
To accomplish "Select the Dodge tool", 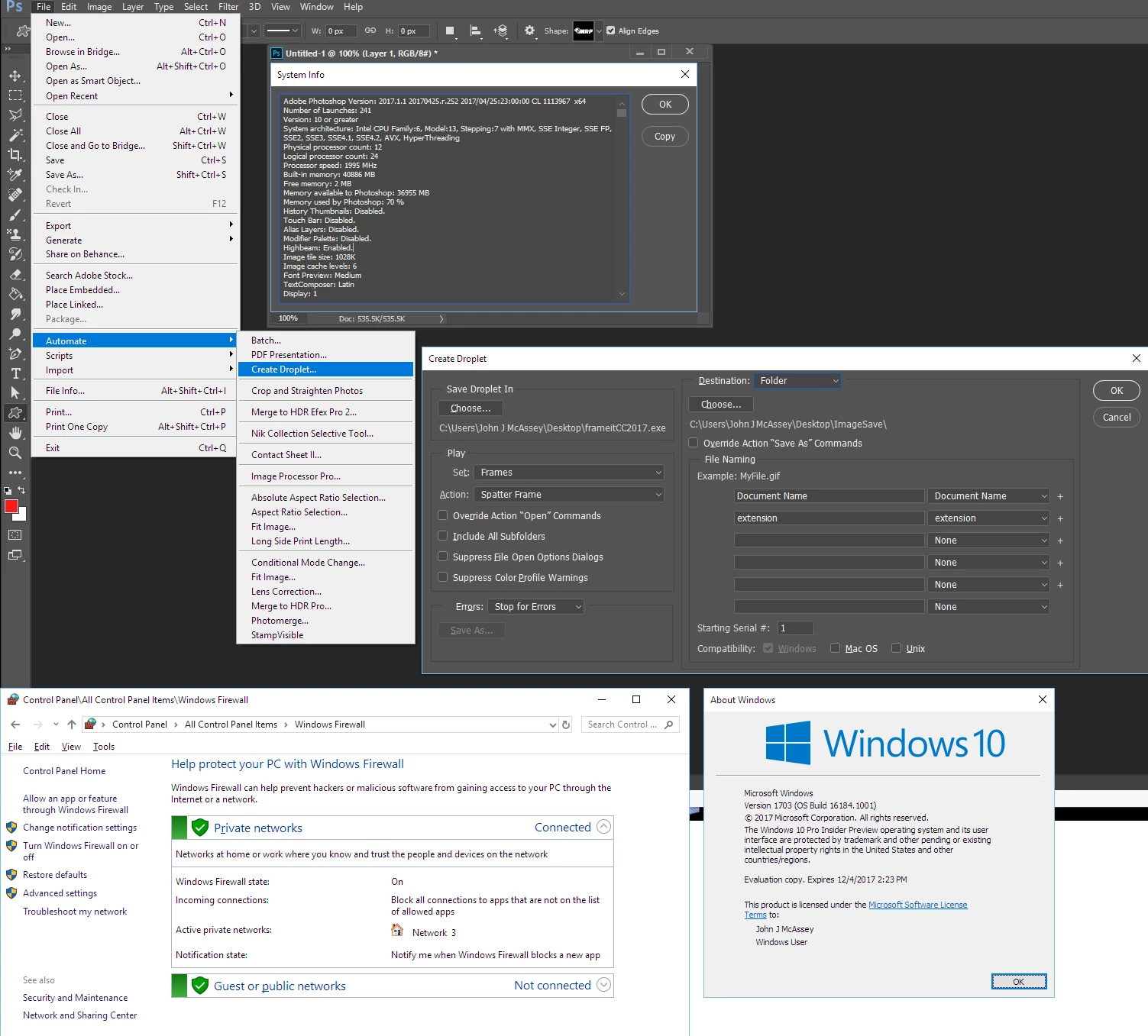I will 15,334.
